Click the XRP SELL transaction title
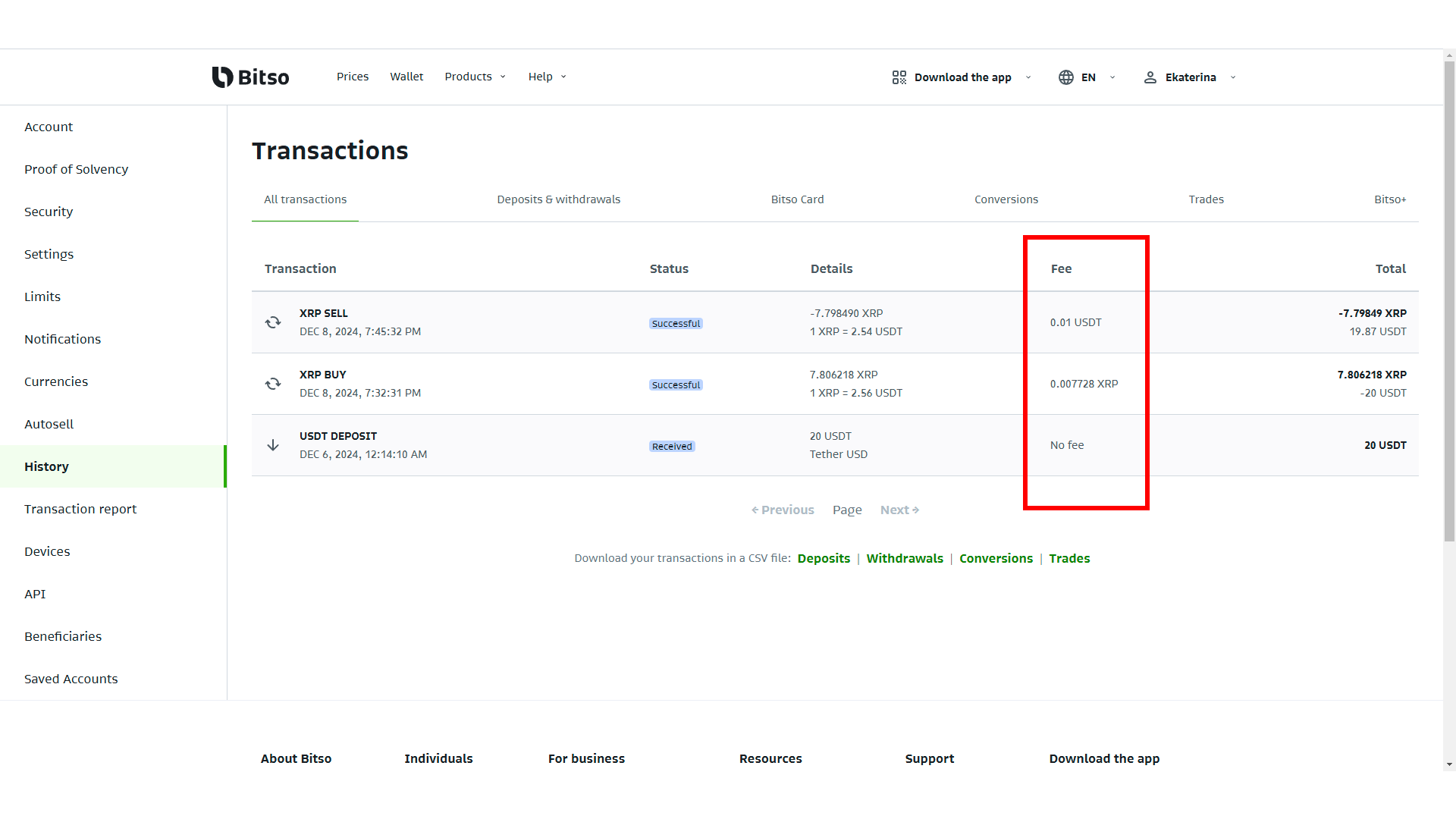Viewport: 1456px width, 819px height. click(324, 313)
